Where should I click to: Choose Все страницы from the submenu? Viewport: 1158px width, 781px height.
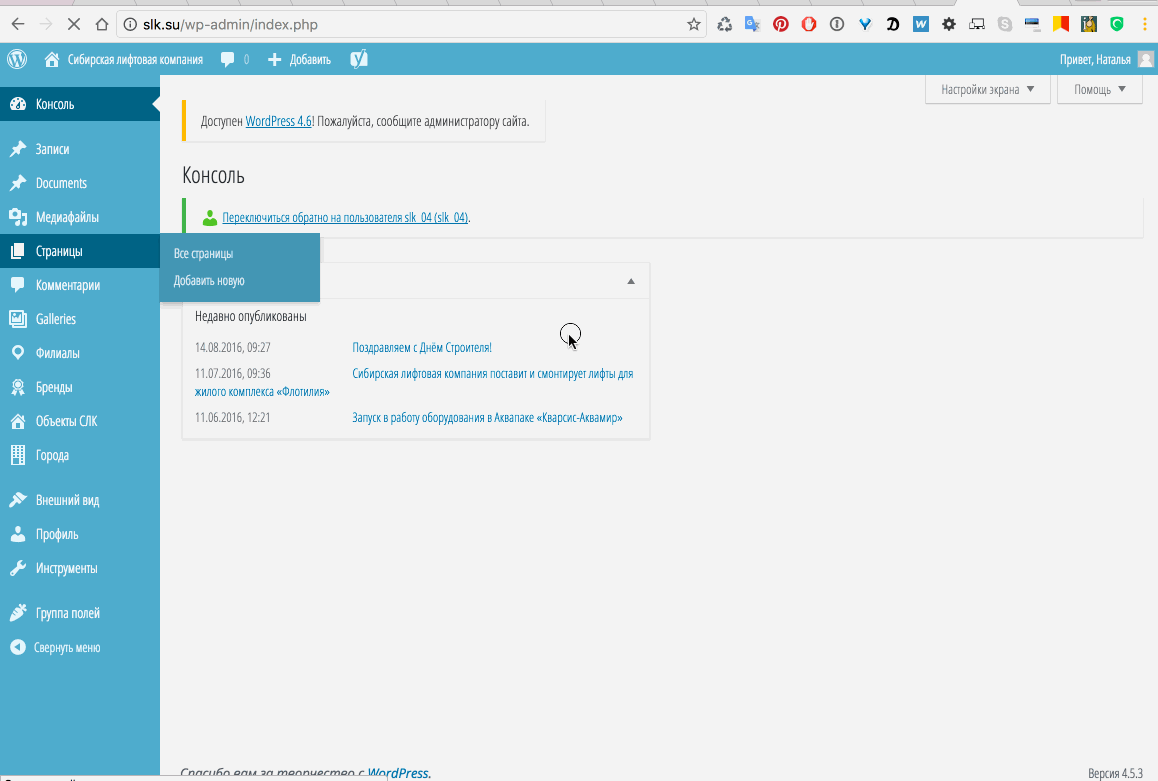coord(203,254)
